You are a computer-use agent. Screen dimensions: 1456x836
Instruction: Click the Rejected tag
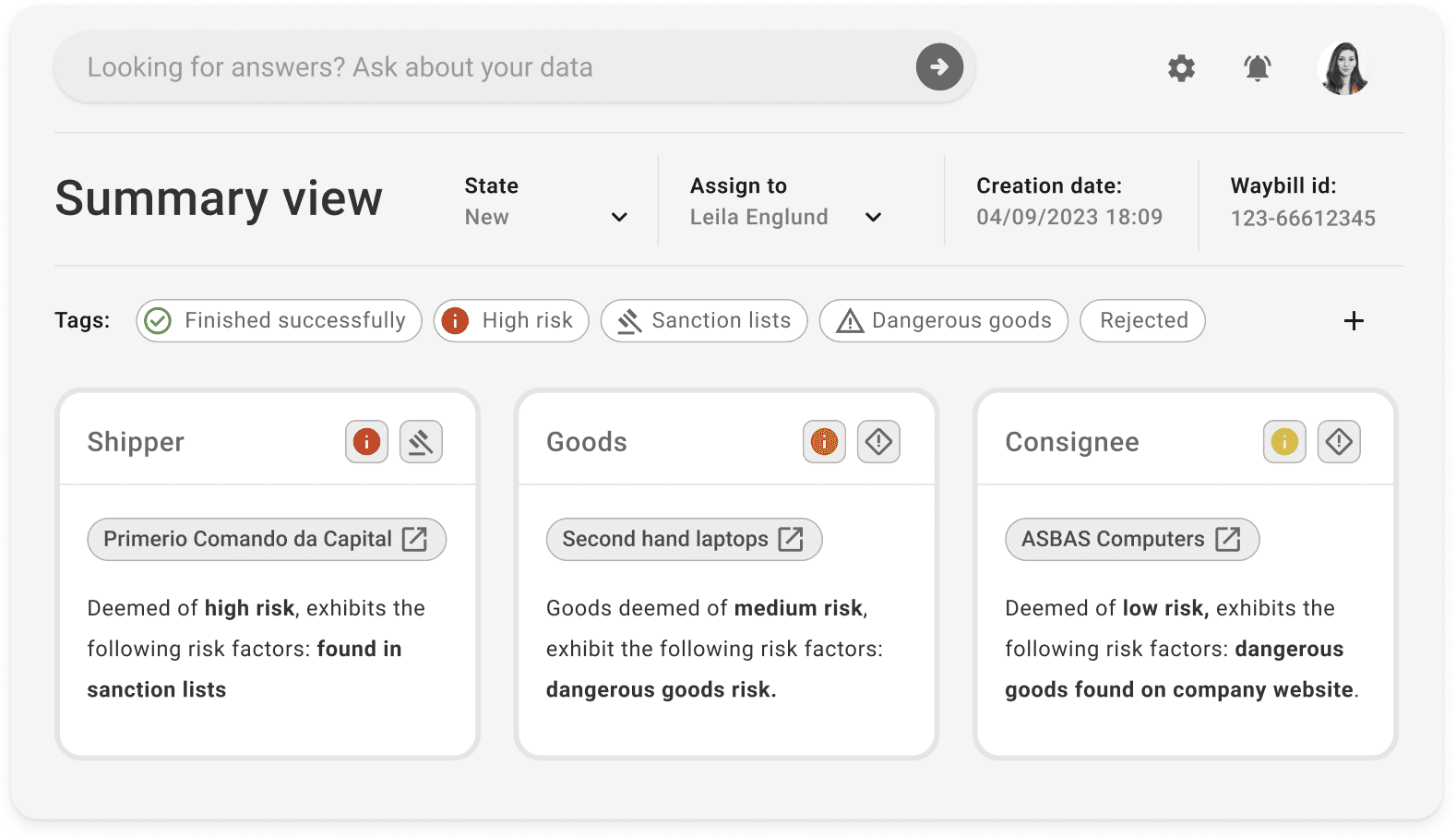click(x=1142, y=321)
